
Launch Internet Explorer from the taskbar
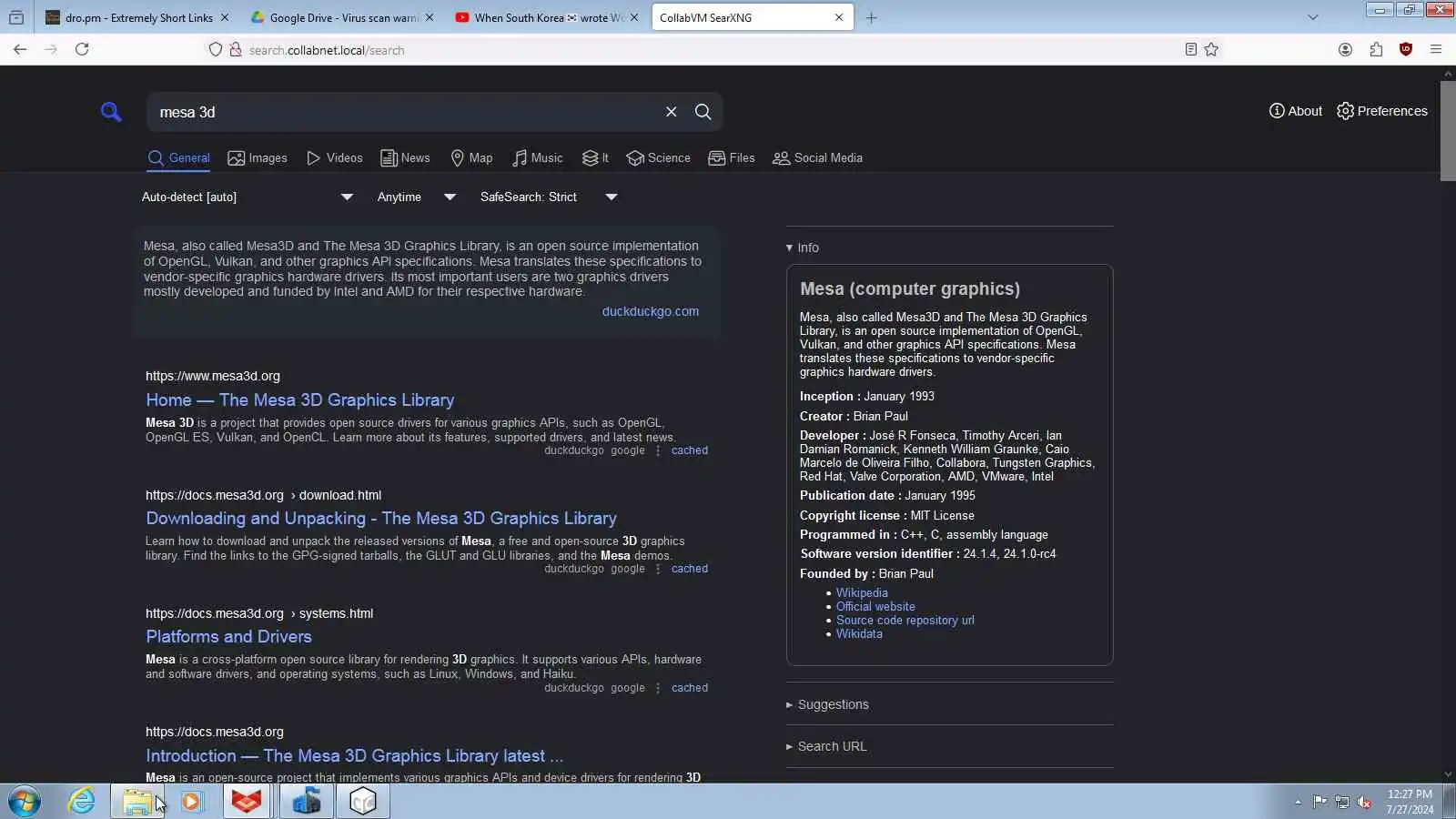pos(82,802)
